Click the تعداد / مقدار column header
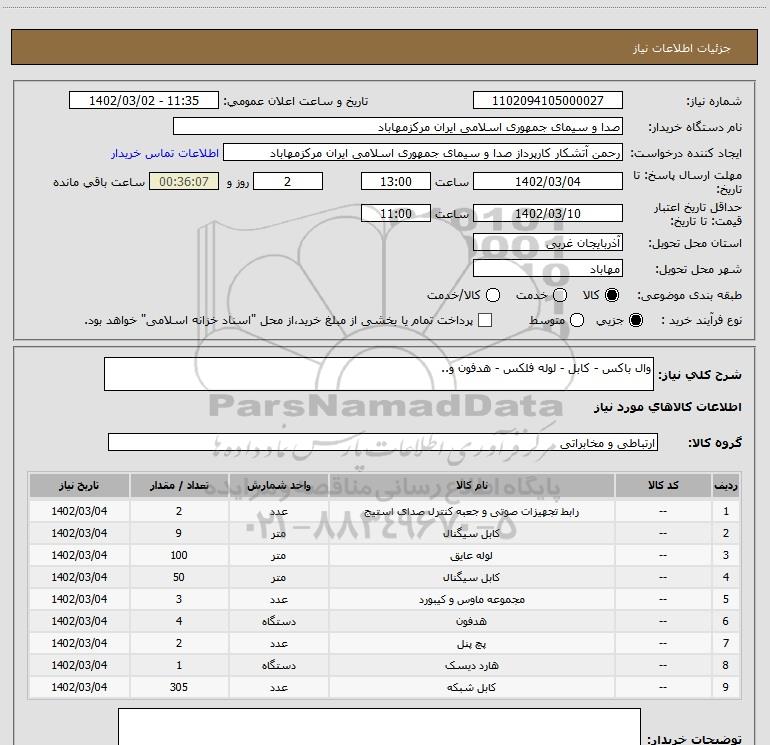Screen dimensions: 770x745 (179, 485)
